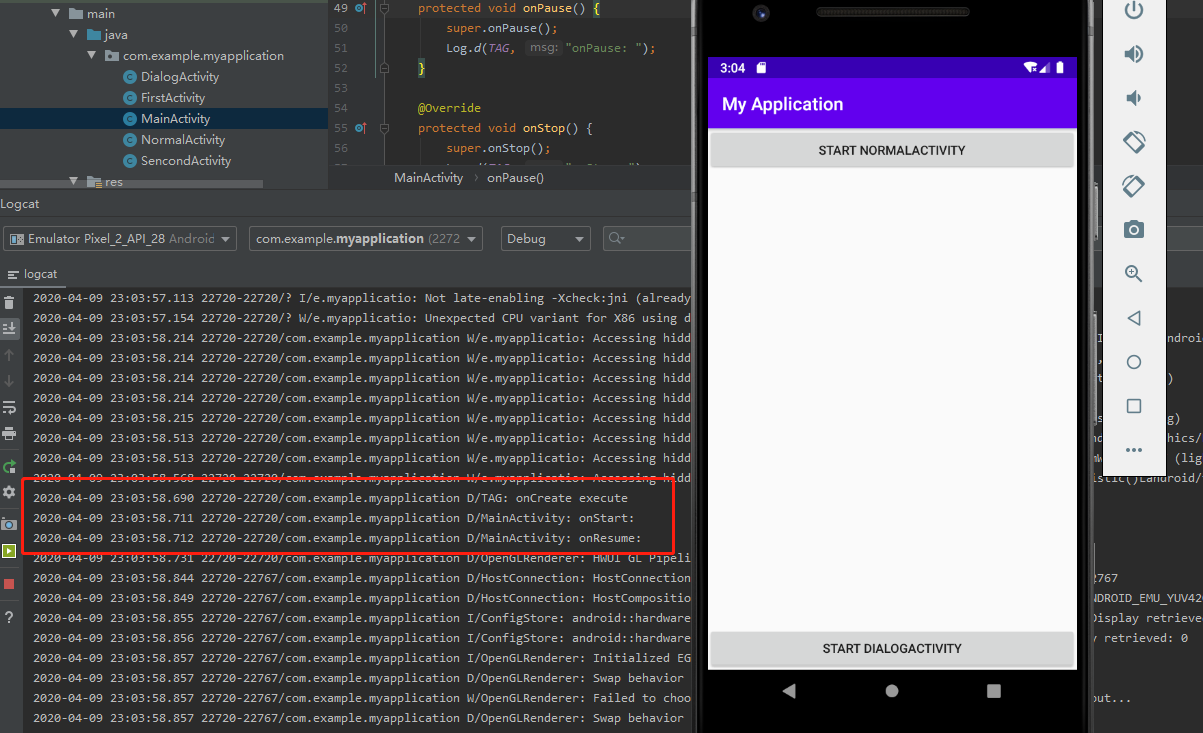This screenshot has height=733, width=1203.
Task: Stop process with red square icon
Action: [9, 584]
